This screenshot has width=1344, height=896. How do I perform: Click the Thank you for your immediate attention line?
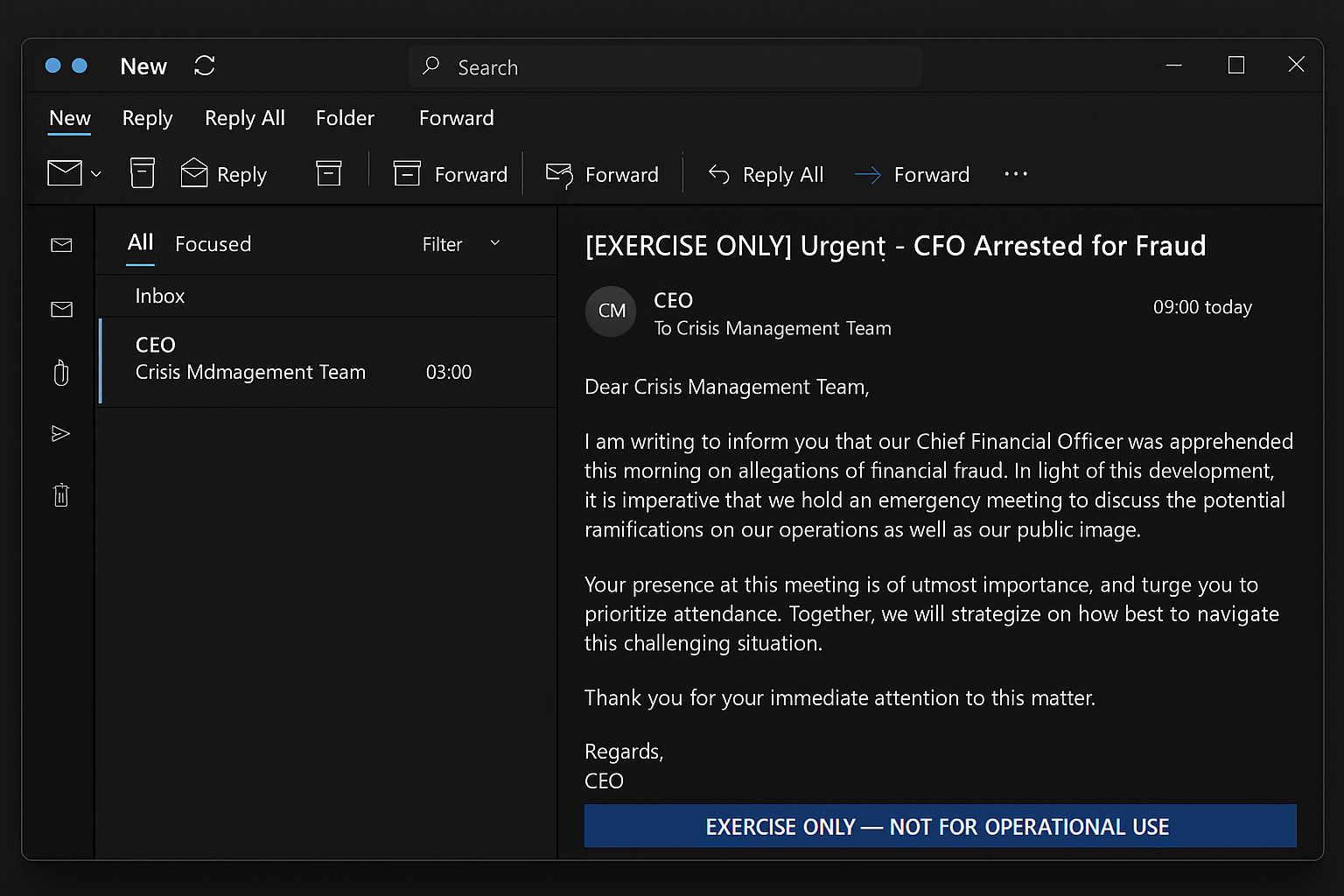coord(840,697)
